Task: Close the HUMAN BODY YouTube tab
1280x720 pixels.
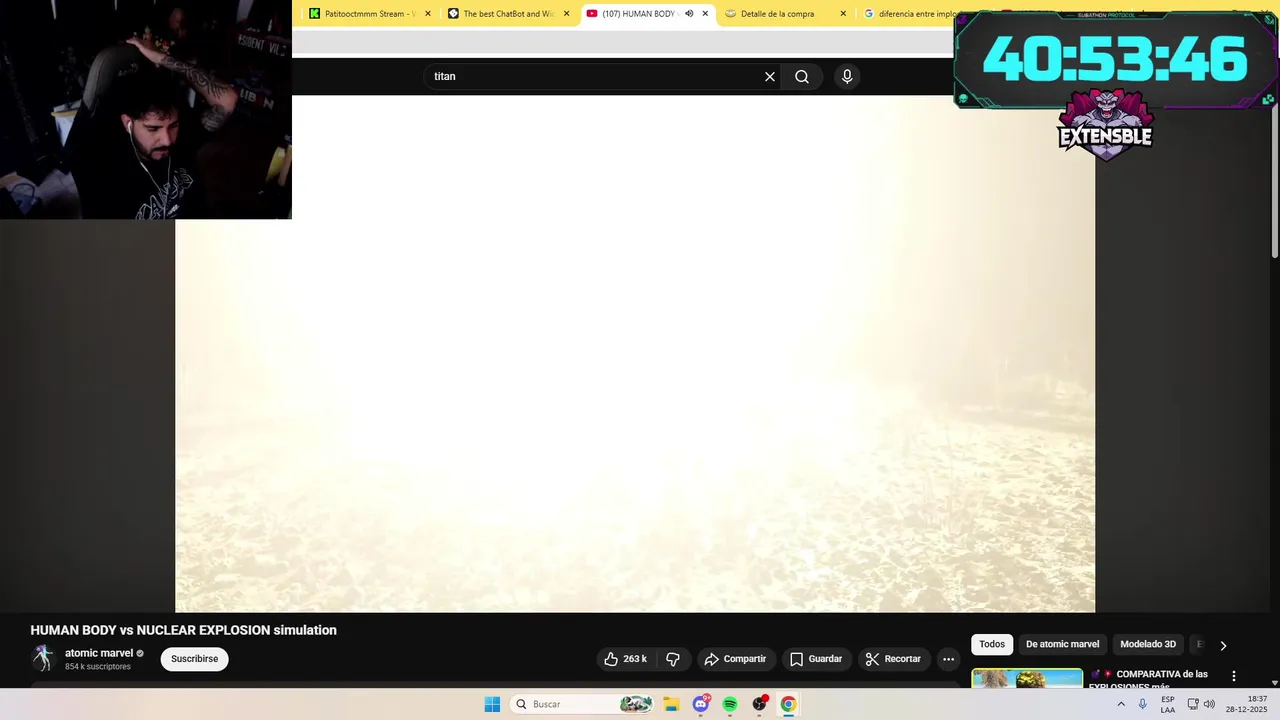Action: pos(705,14)
